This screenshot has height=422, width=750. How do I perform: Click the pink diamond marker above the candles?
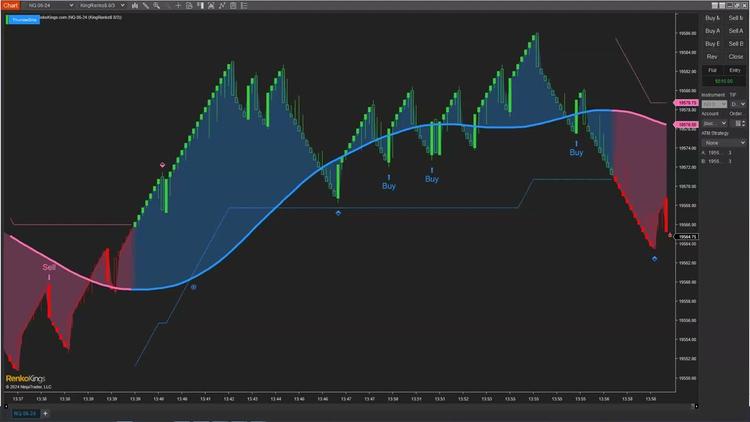pos(162,165)
